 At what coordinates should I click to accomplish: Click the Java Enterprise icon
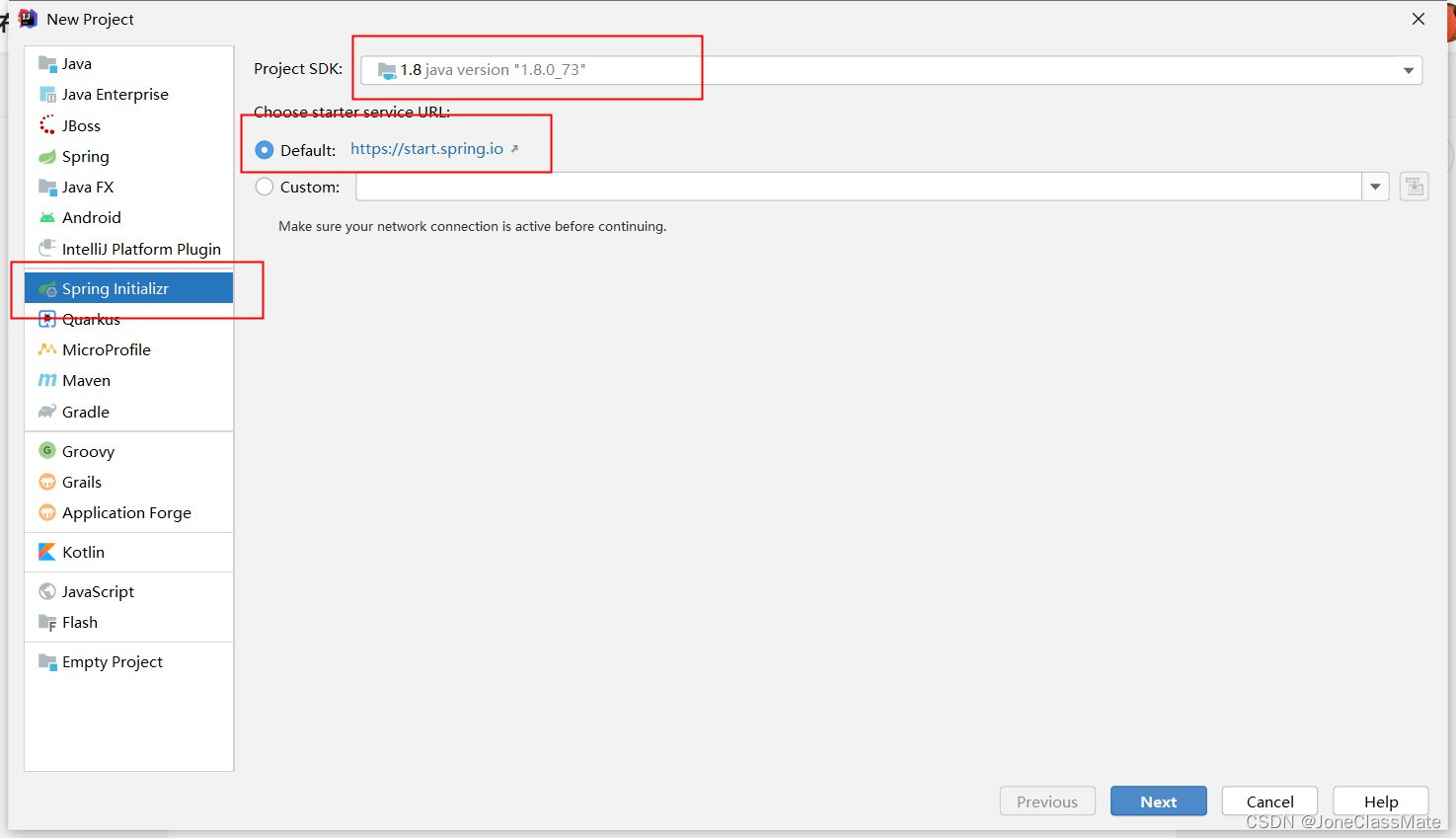point(47,95)
